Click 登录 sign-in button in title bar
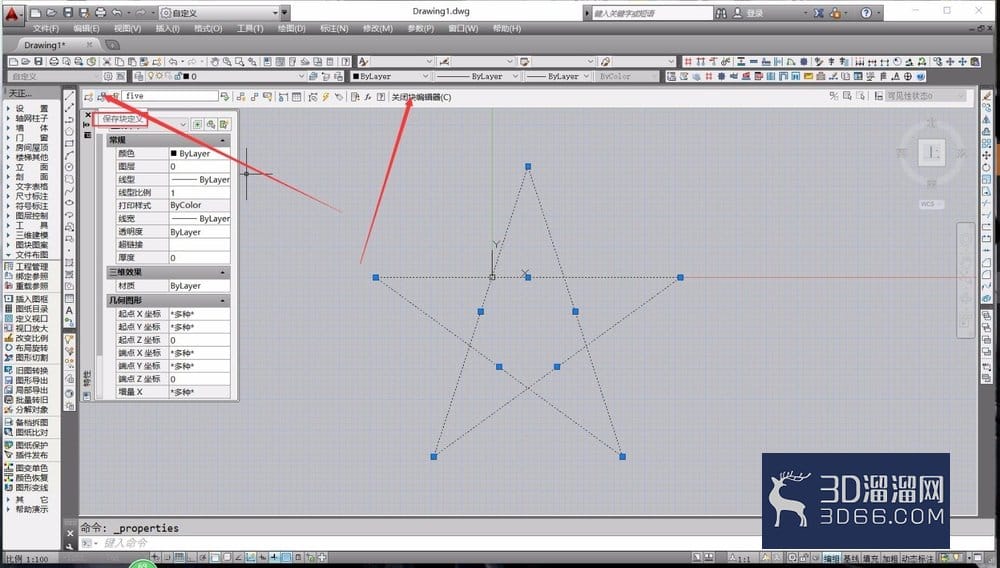The height and width of the screenshot is (568, 1000). (749, 13)
